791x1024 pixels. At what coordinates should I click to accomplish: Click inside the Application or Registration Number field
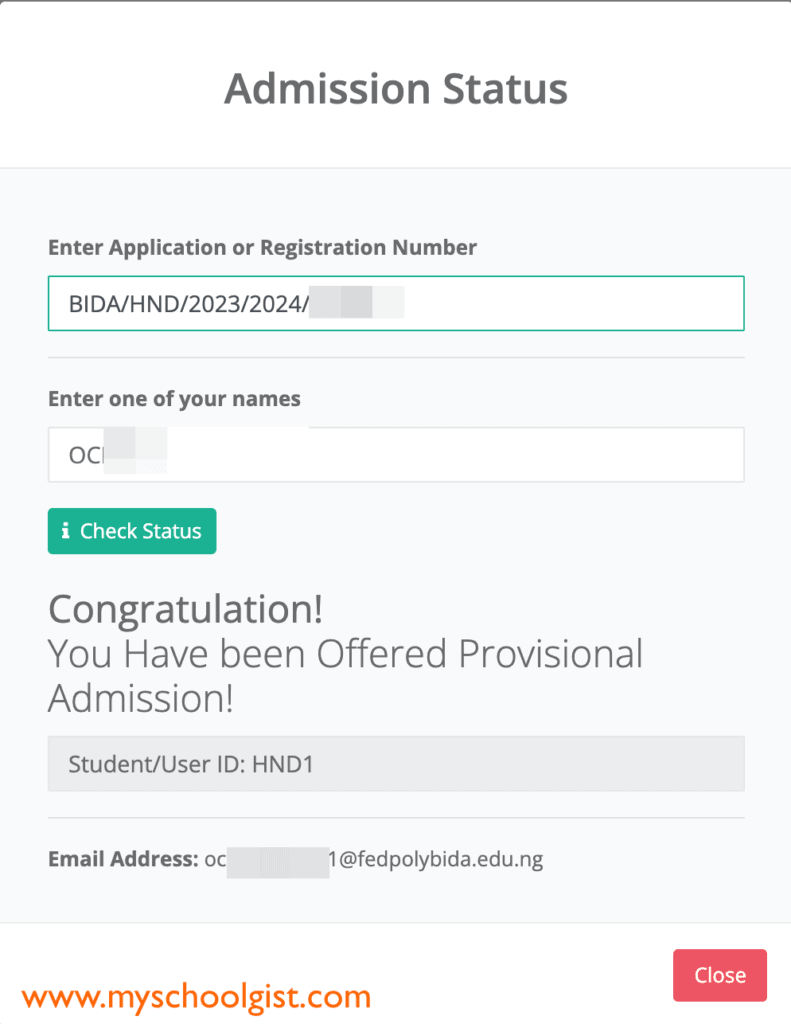click(396, 303)
